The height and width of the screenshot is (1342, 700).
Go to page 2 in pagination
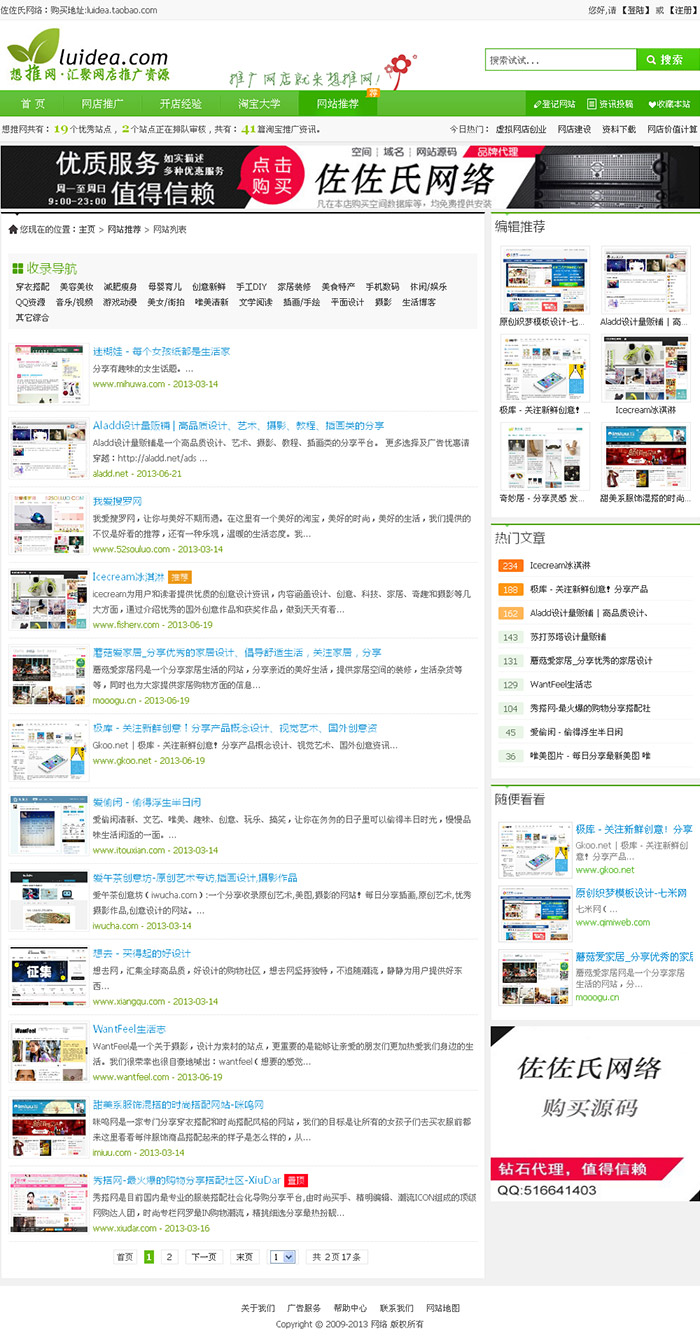[169, 1257]
